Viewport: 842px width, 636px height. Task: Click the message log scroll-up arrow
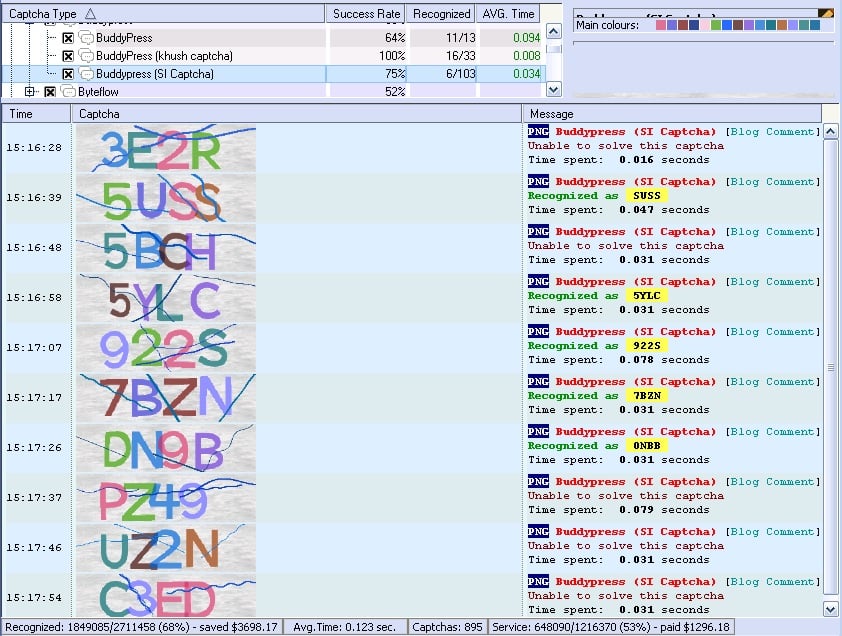point(830,131)
